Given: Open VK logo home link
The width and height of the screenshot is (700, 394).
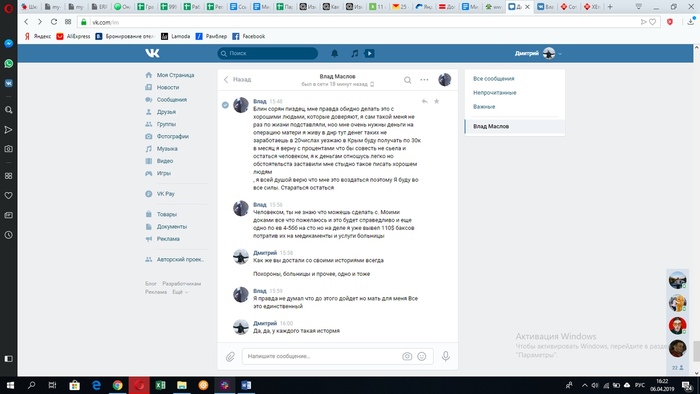Looking at the screenshot, I should click(152, 53).
